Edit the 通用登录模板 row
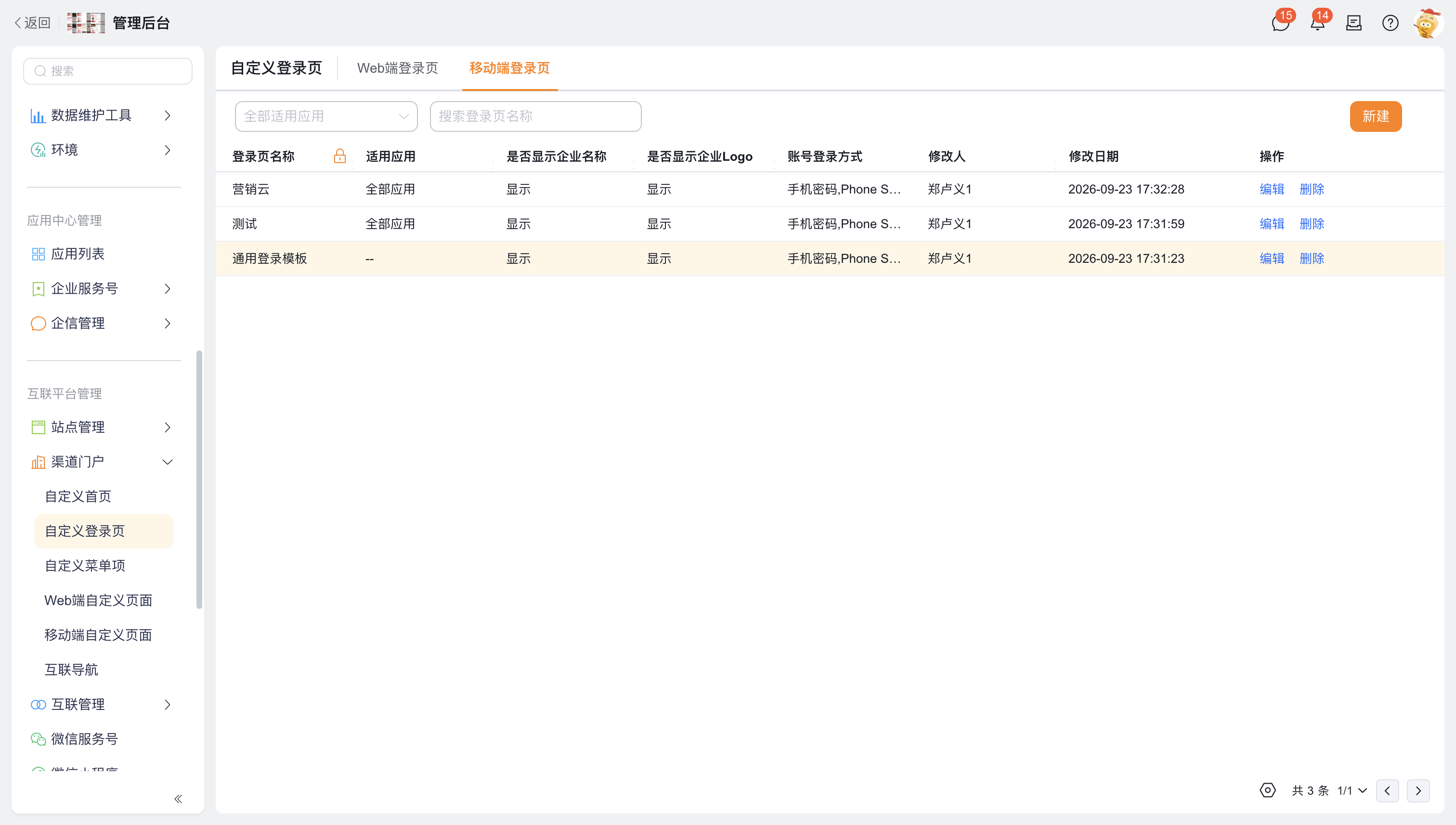 point(1272,258)
